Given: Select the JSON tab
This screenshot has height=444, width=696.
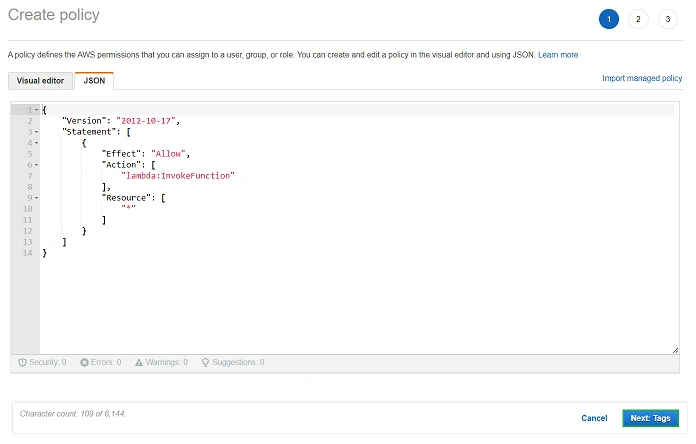Looking at the screenshot, I should [94, 81].
